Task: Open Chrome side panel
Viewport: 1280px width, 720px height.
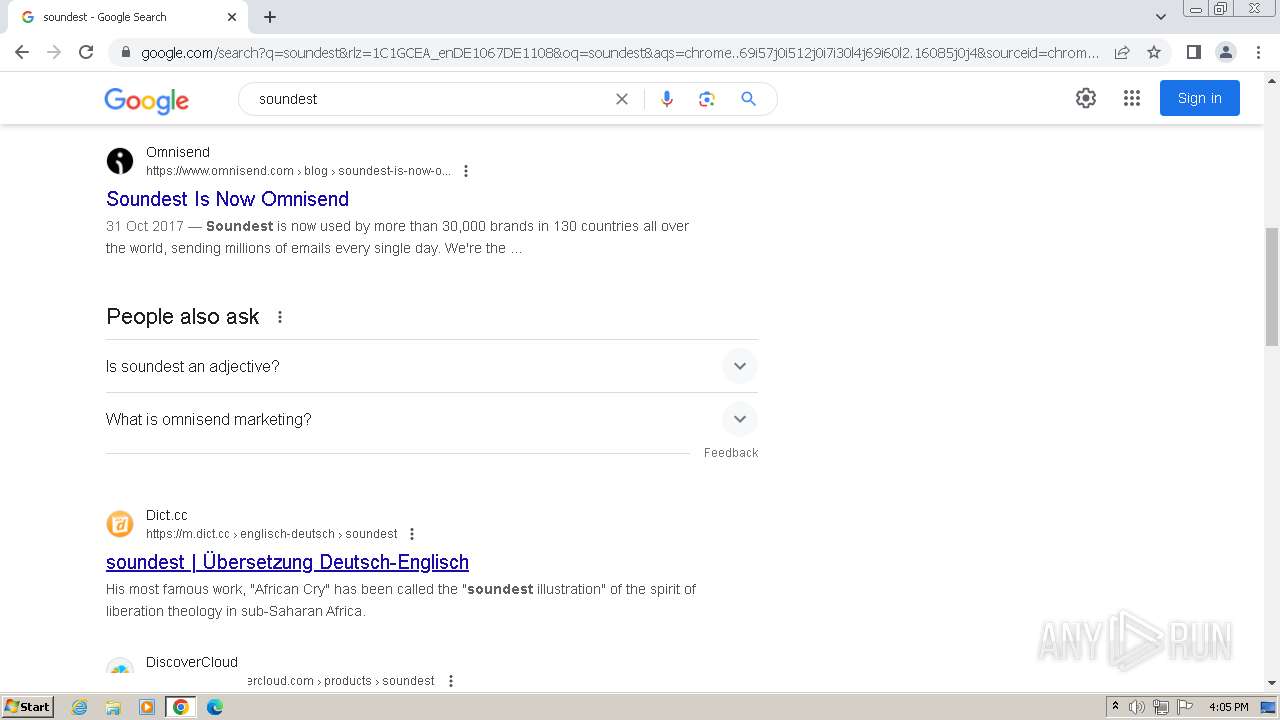Action: pos(1193,52)
